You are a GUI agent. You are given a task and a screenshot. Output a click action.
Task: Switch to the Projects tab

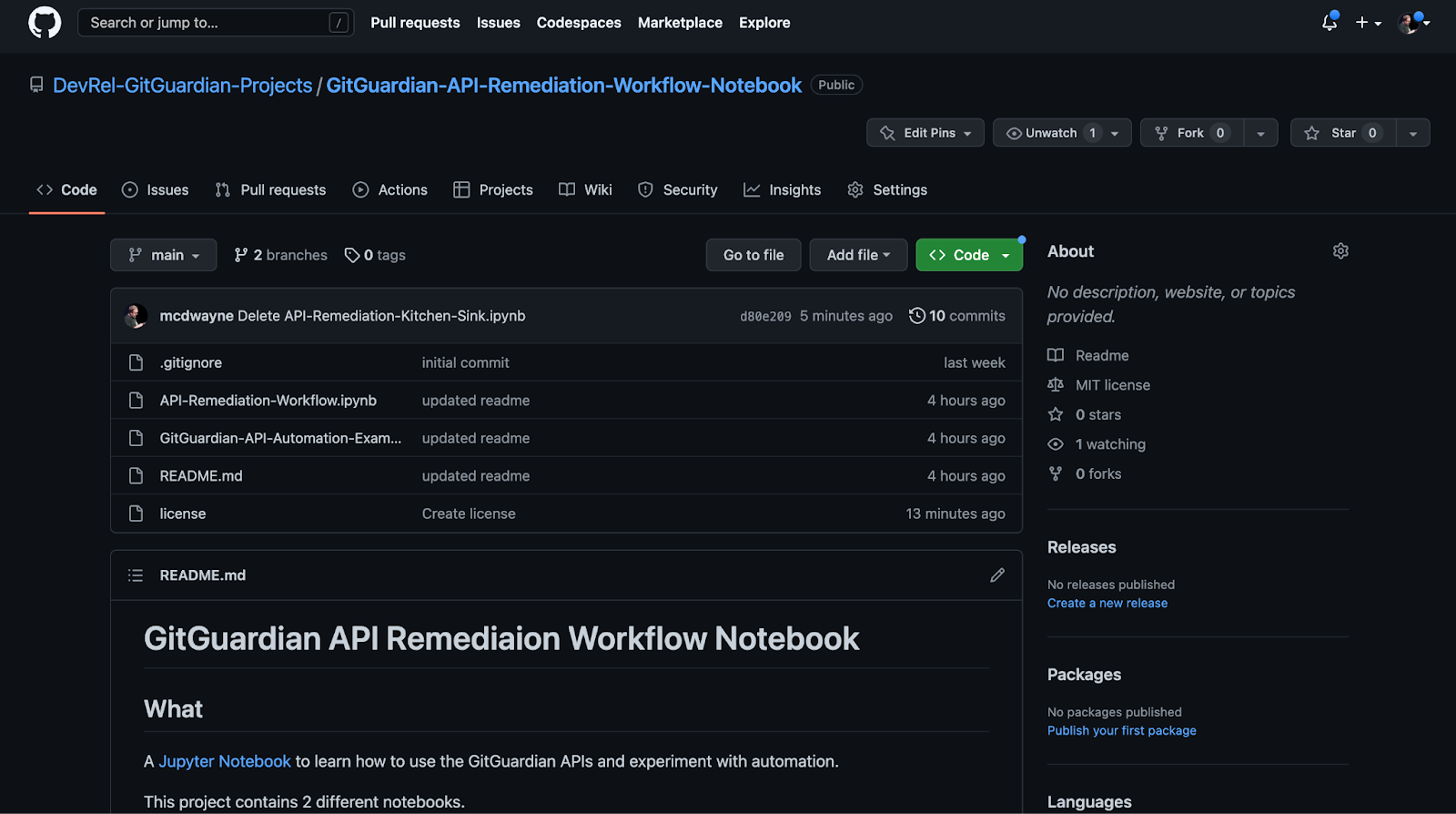pyautogui.click(x=493, y=190)
